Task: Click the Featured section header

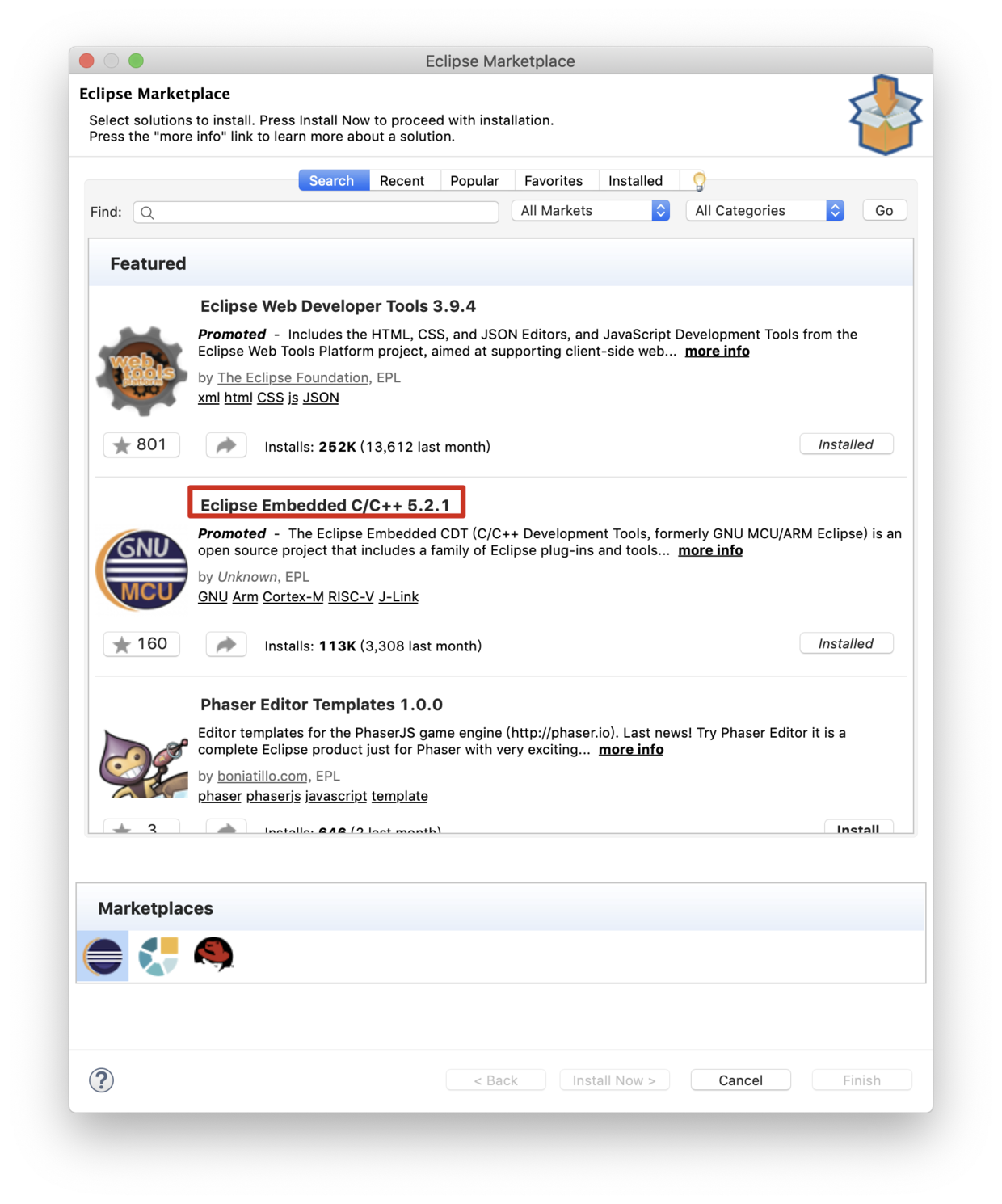Action: [148, 263]
